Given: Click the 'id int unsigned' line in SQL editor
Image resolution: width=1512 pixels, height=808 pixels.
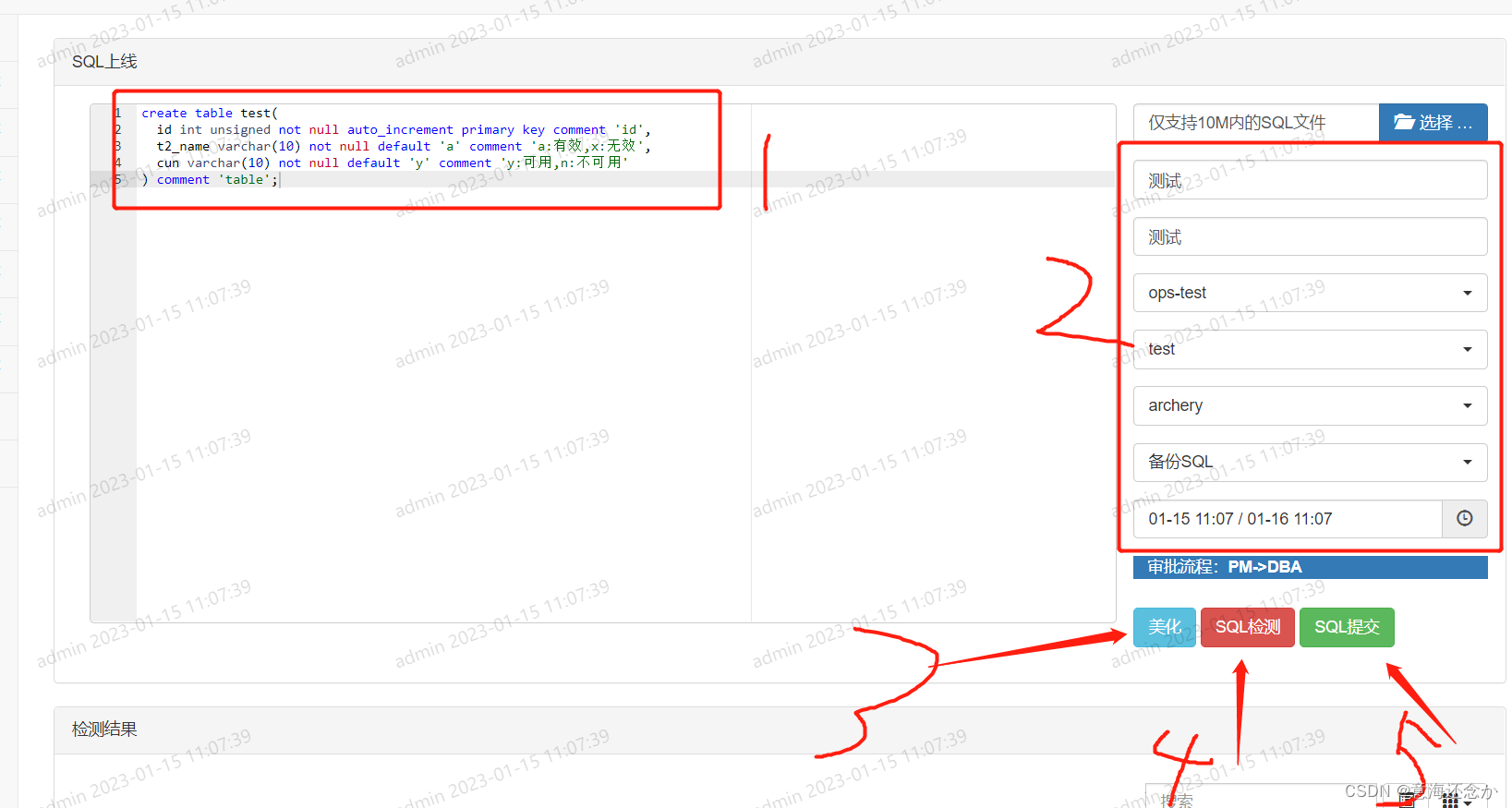Looking at the screenshot, I should click(404, 129).
